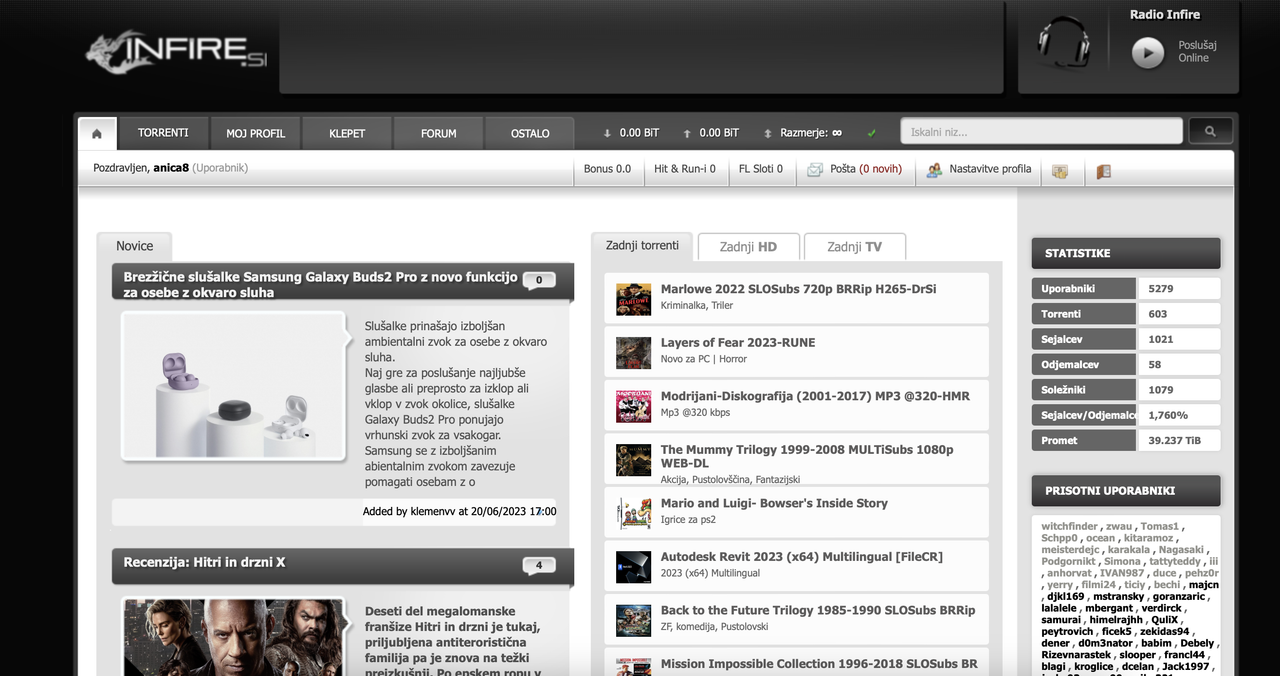
Task: Open the TORRENTI menu
Action: coord(164,133)
